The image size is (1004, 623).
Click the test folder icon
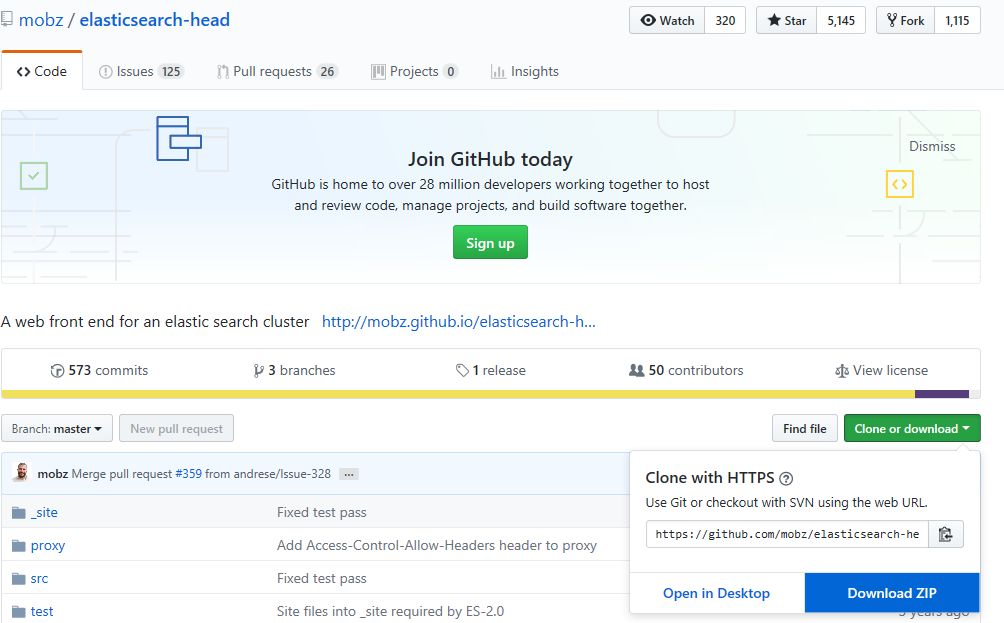point(18,612)
